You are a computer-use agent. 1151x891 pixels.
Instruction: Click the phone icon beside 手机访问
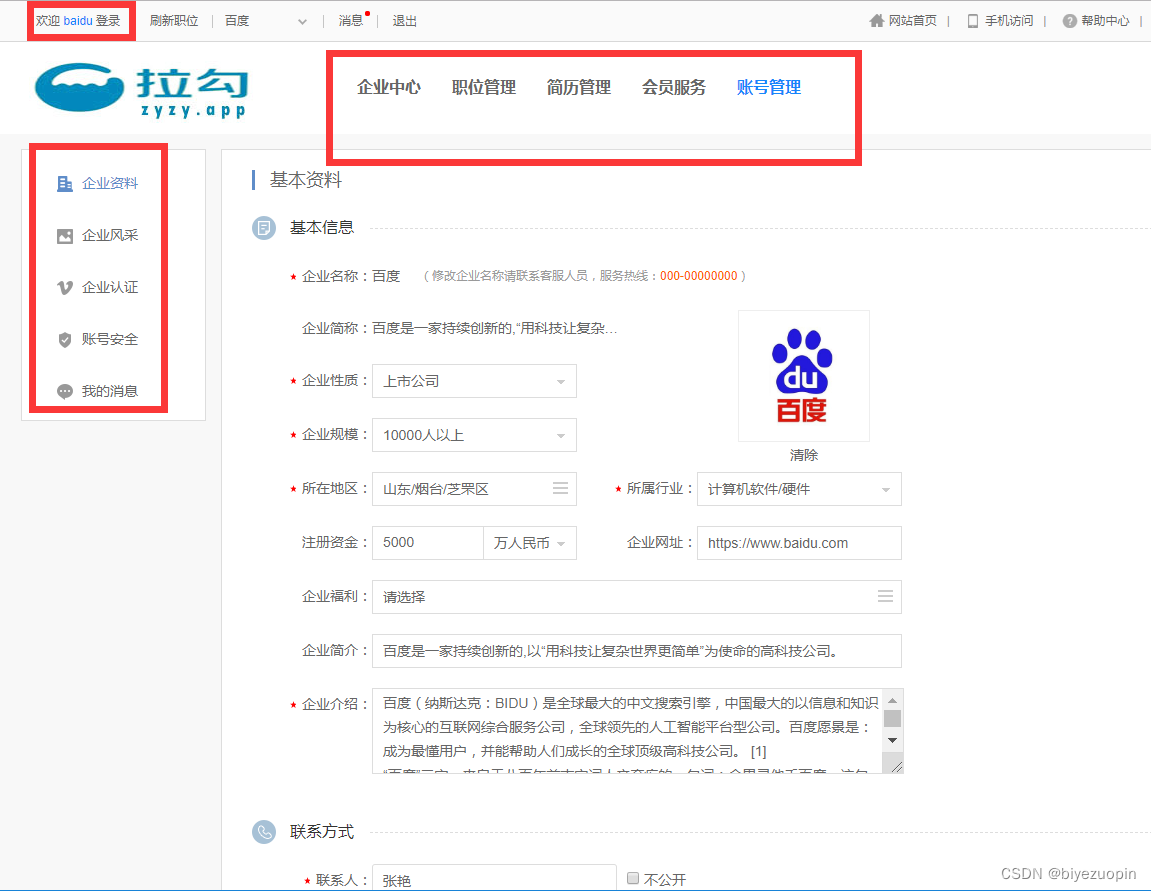(x=973, y=21)
